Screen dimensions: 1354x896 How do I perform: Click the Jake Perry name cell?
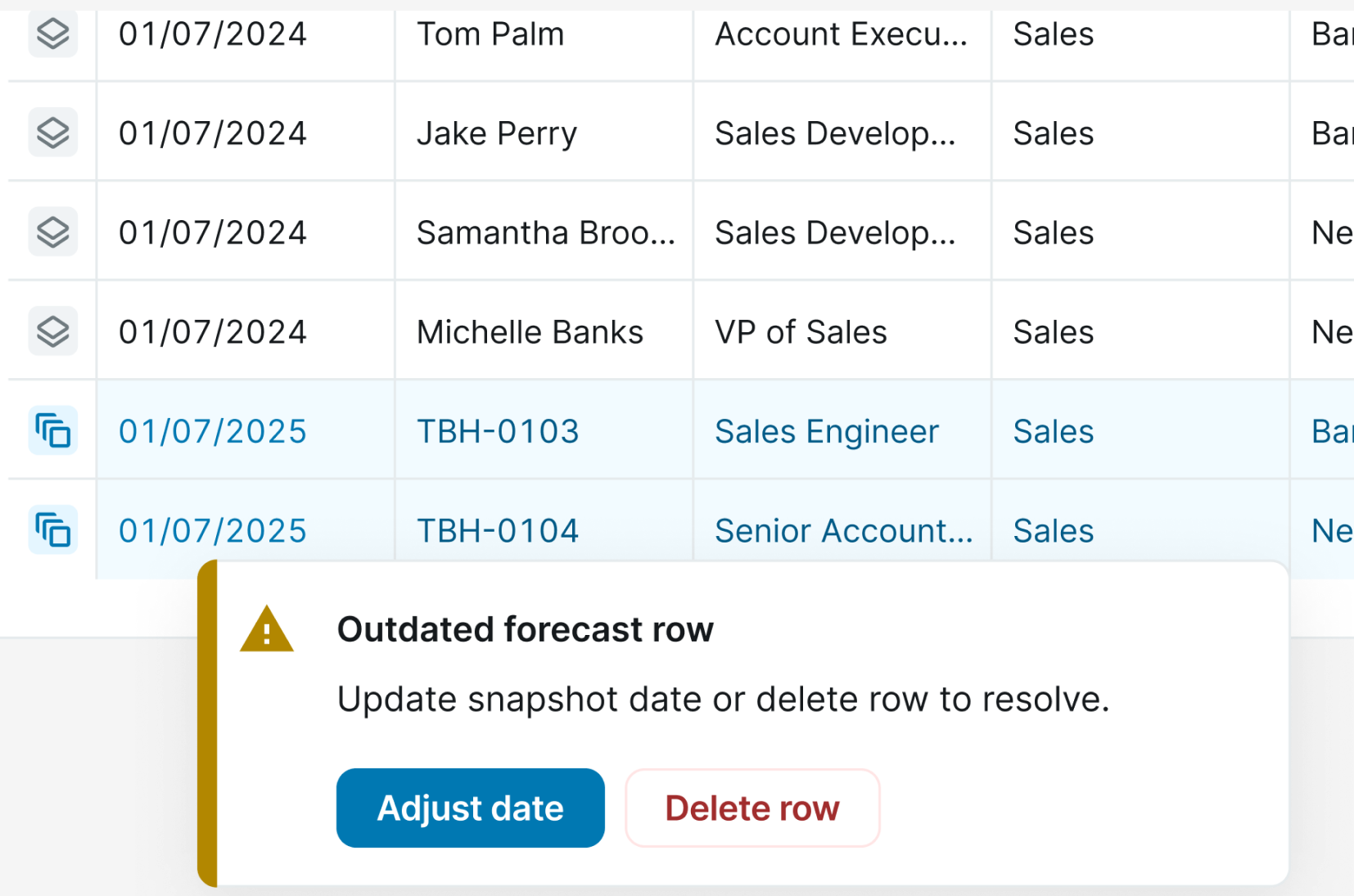497,133
